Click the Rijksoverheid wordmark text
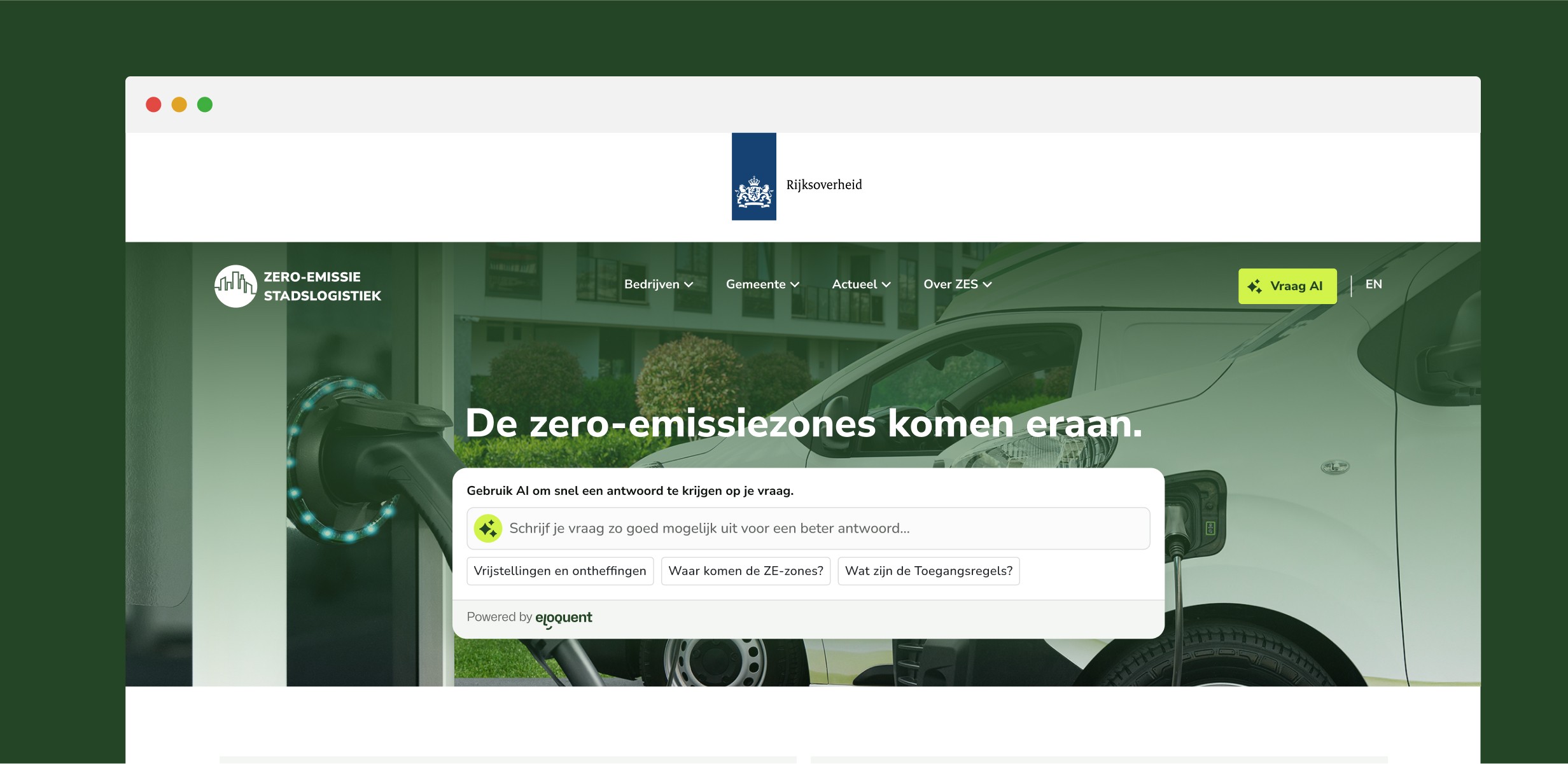 pos(824,185)
